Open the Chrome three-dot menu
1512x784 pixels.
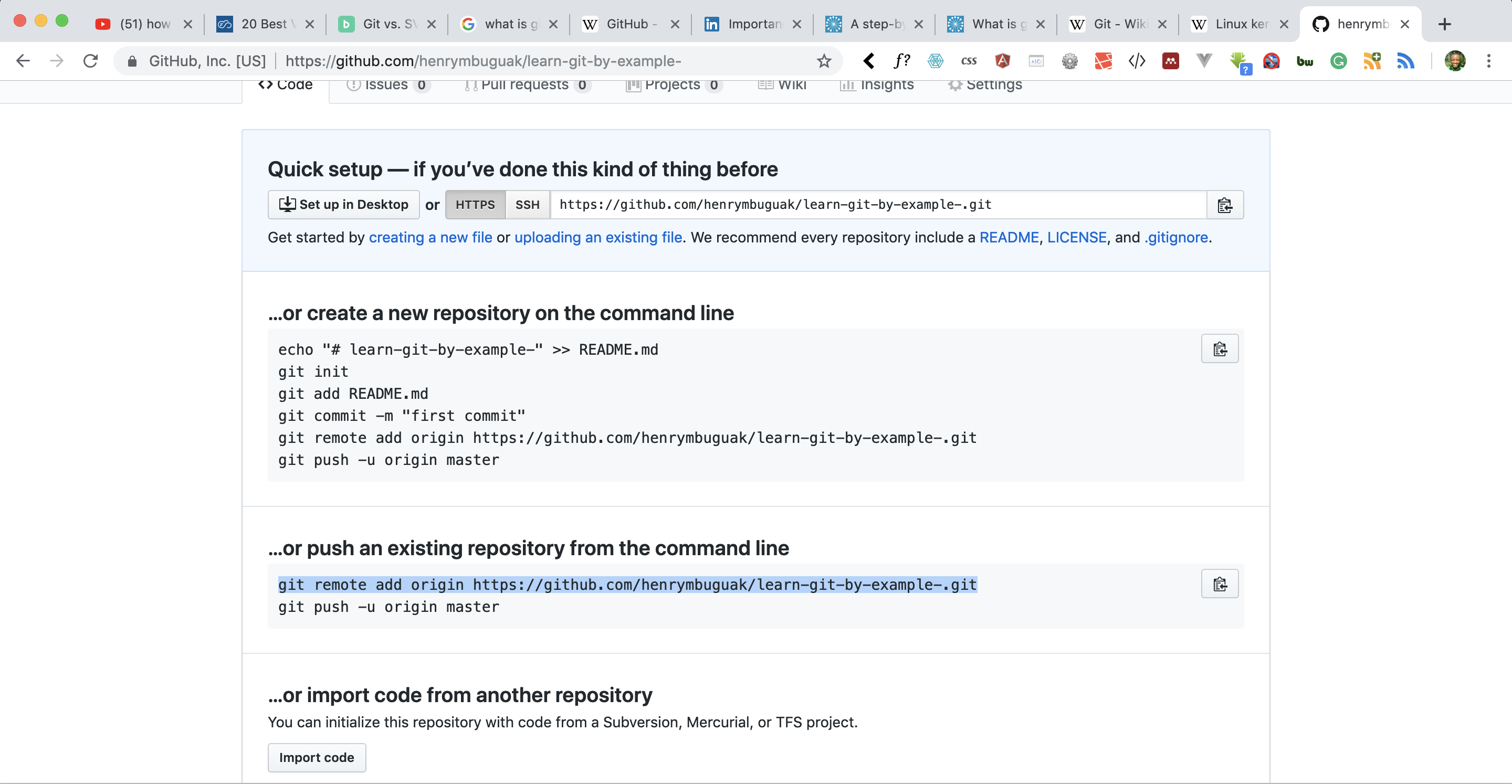tap(1489, 61)
